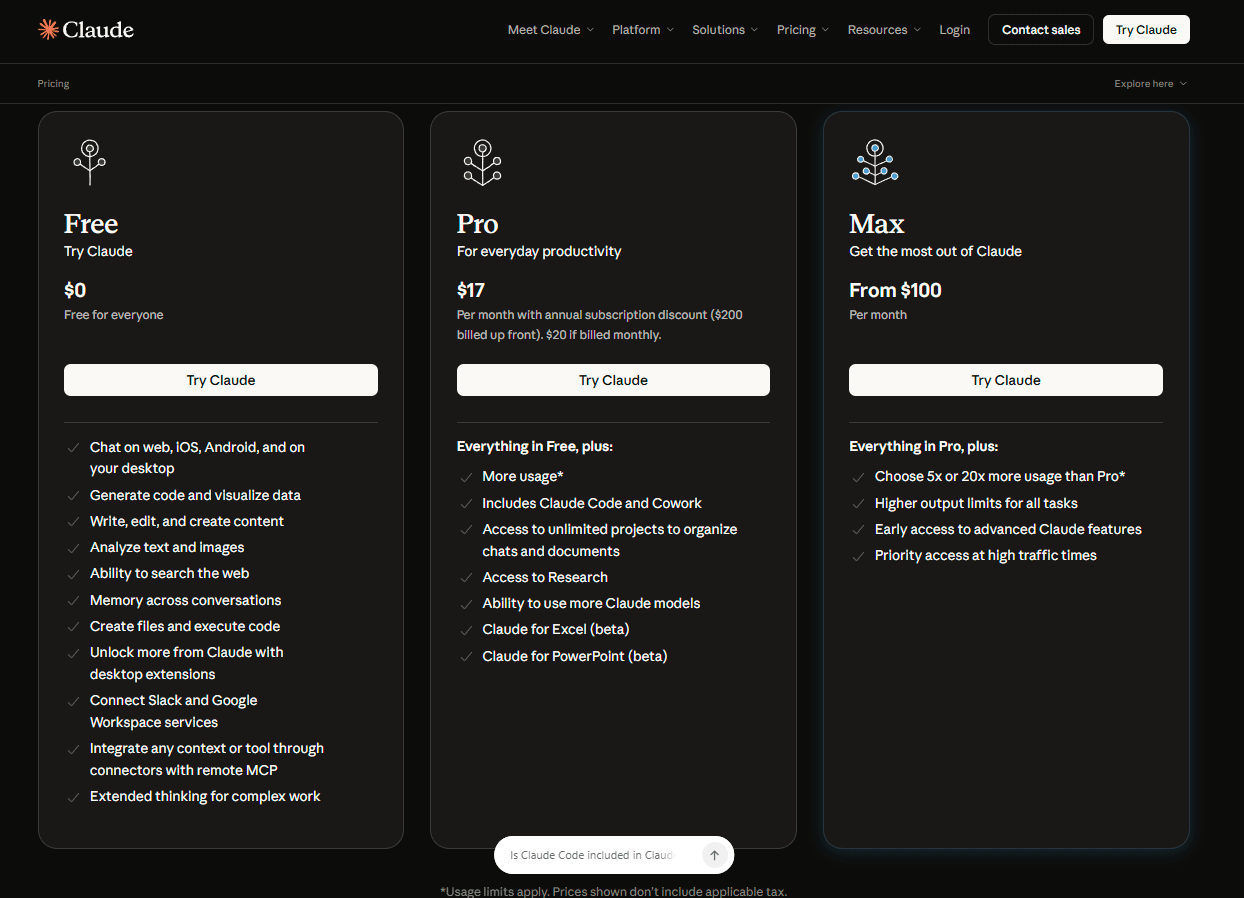The width and height of the screenshot is (1244, 898).
Task: Open the Pricing breadcrumb link
Action: pos(53,83)
